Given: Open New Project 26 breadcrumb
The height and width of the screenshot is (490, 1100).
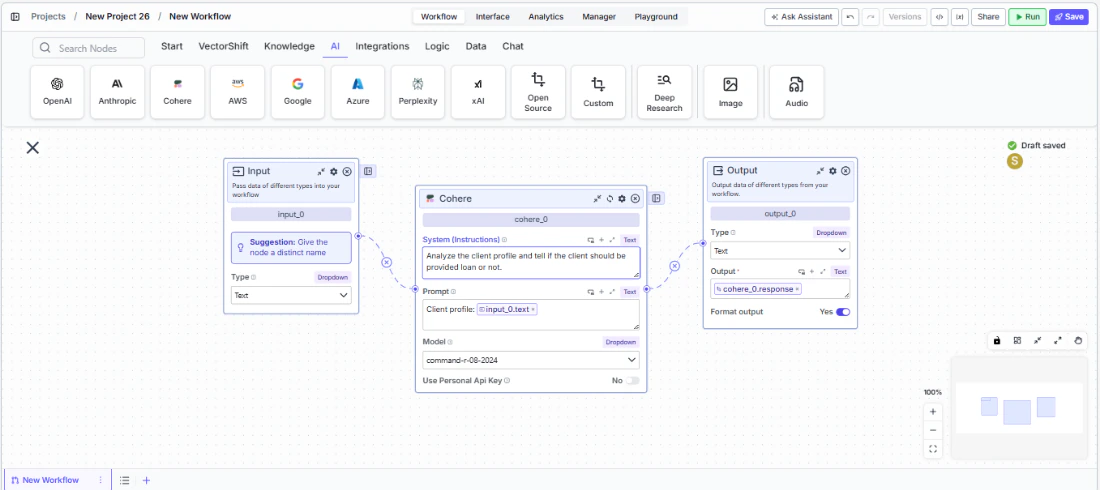Looking at the screenshot, I should pyautogui.click(x=117, y=17).
